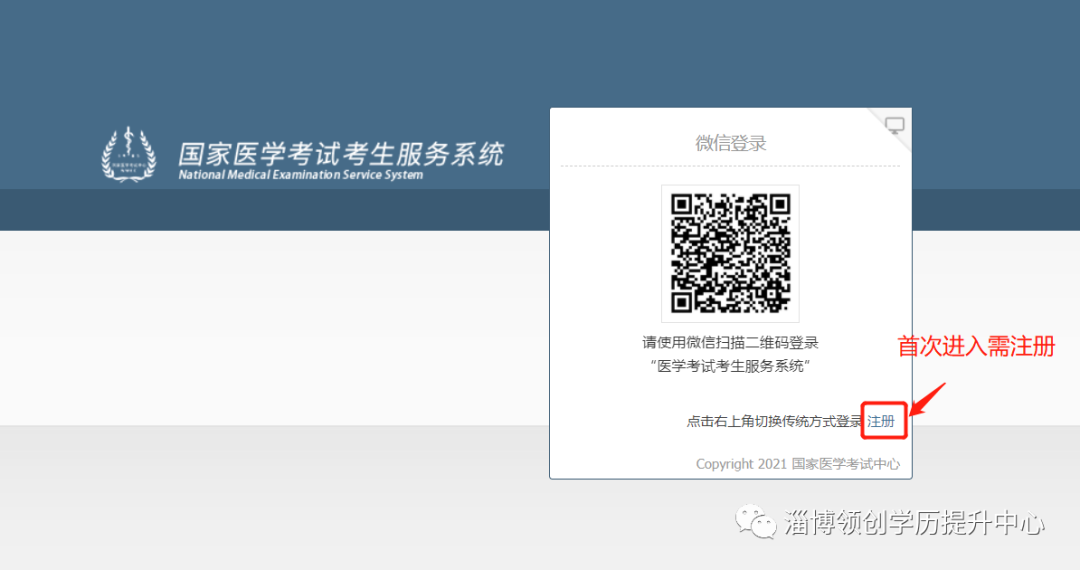Click the 注册 register link

coord(881,421)
